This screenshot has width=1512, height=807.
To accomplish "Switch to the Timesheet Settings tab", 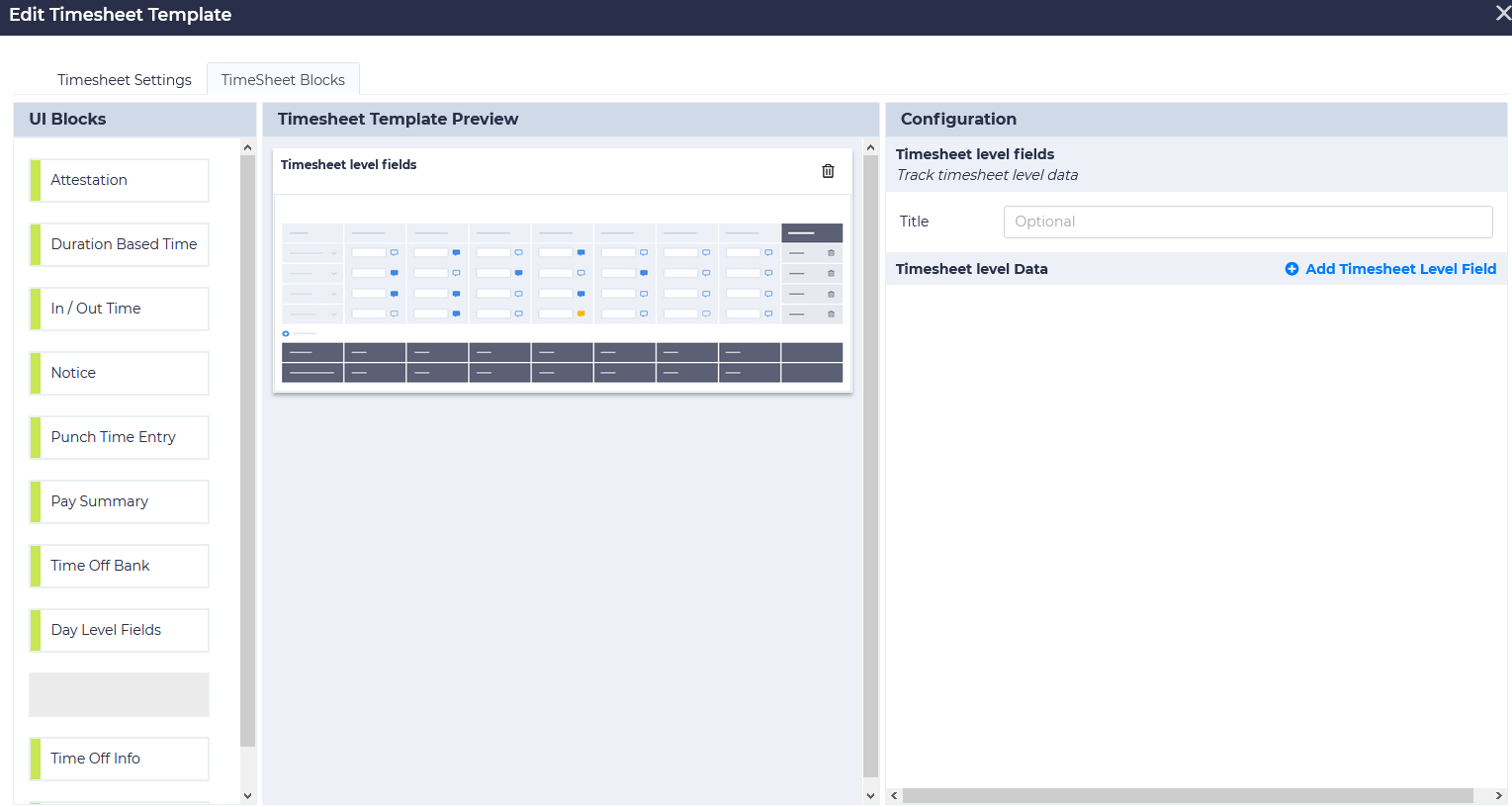I will tap(125, 79).
